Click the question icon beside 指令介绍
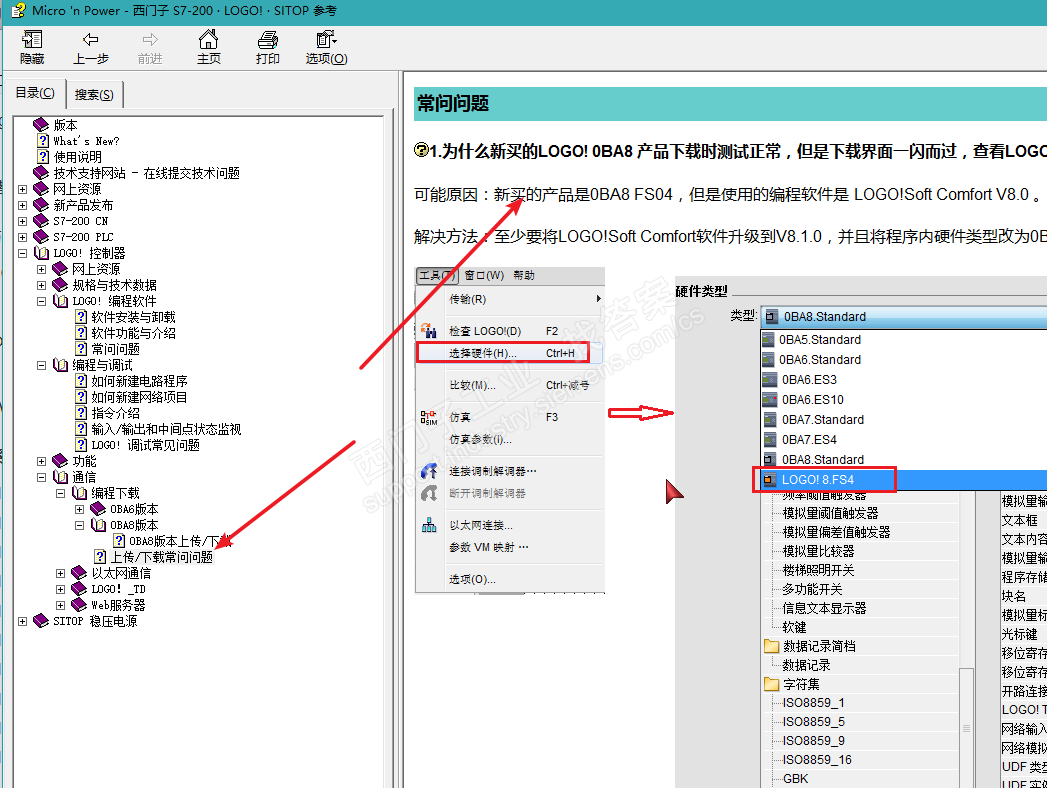This screenshot has width=1047, height=788. [81, 413]
